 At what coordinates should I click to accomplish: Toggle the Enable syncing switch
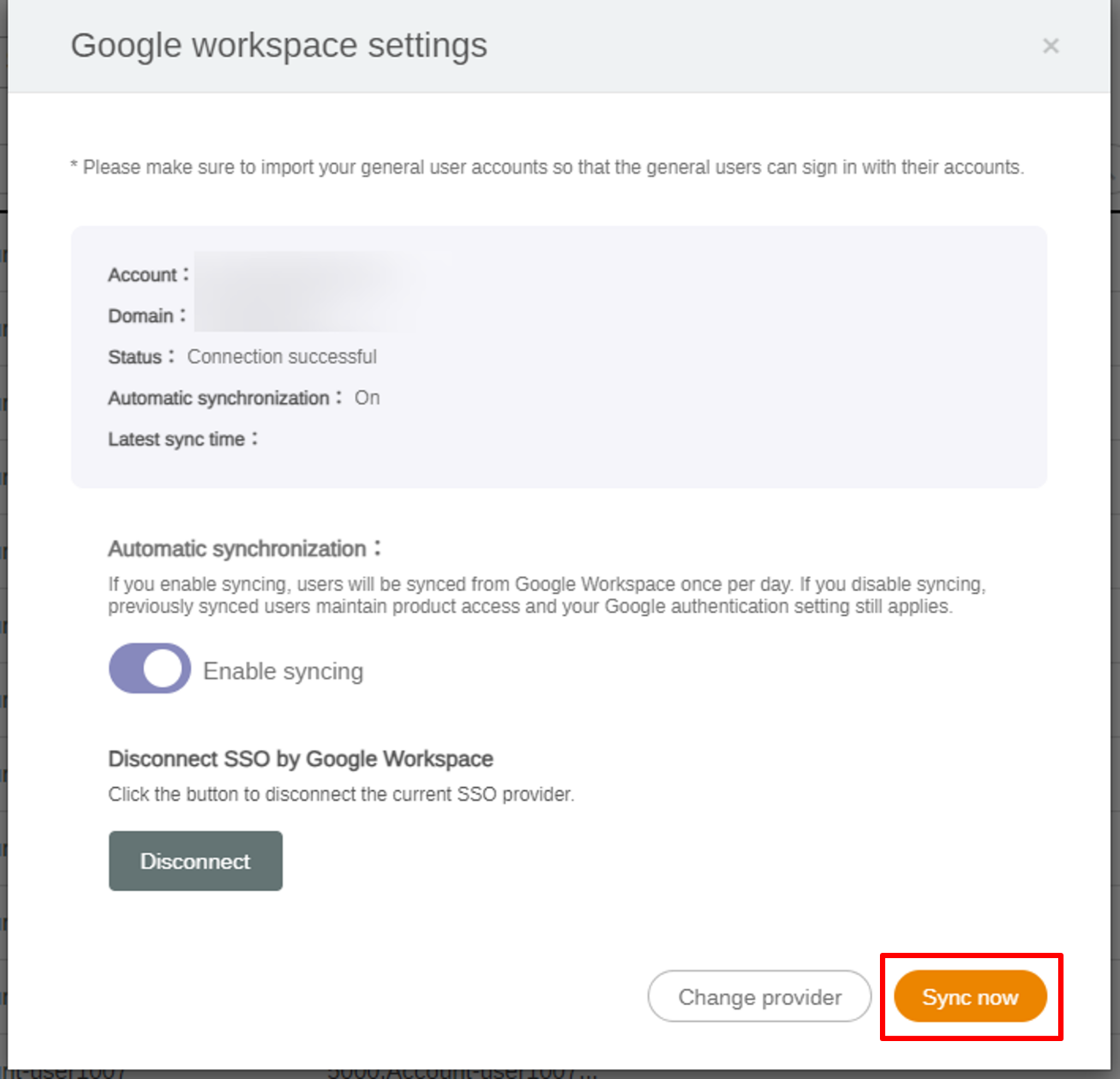tap(150, 669)
